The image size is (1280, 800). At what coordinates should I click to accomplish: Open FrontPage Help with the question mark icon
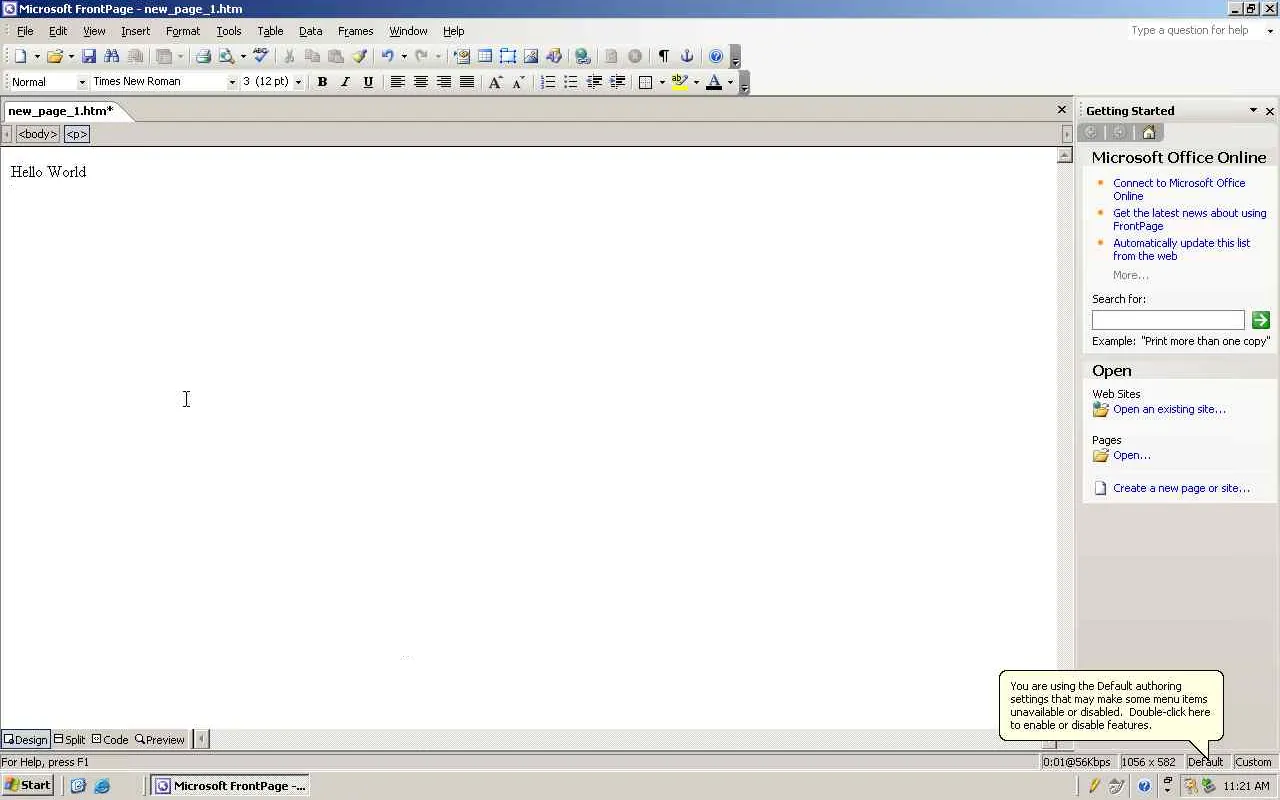point(716,56)
